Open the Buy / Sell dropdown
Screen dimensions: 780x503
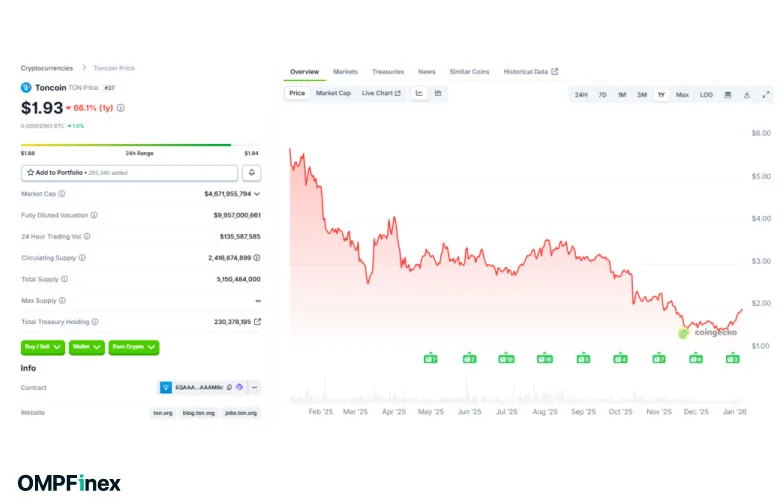point(43,347)
